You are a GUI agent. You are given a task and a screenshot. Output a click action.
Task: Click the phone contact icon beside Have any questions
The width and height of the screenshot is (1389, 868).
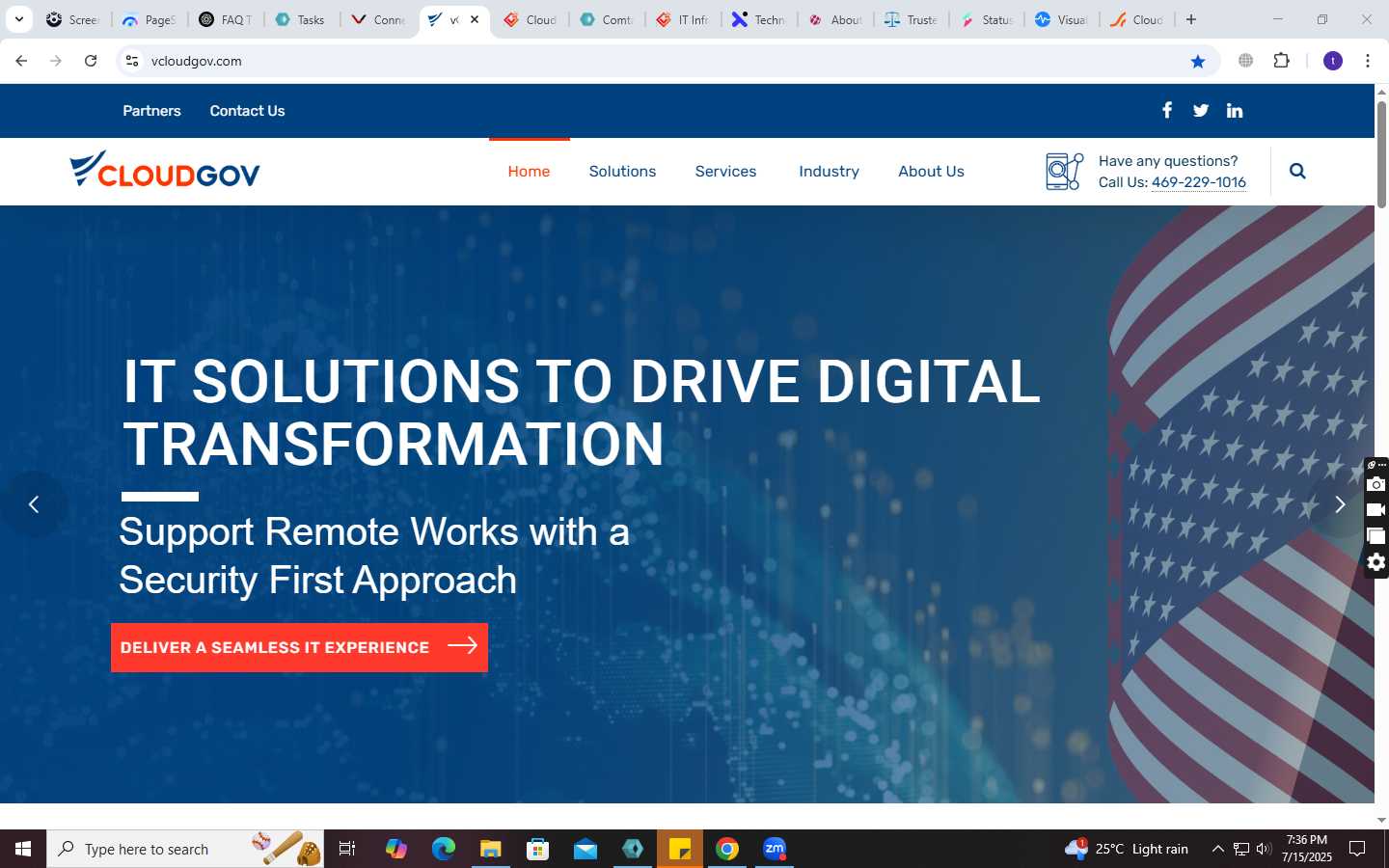click(1065, 172)
